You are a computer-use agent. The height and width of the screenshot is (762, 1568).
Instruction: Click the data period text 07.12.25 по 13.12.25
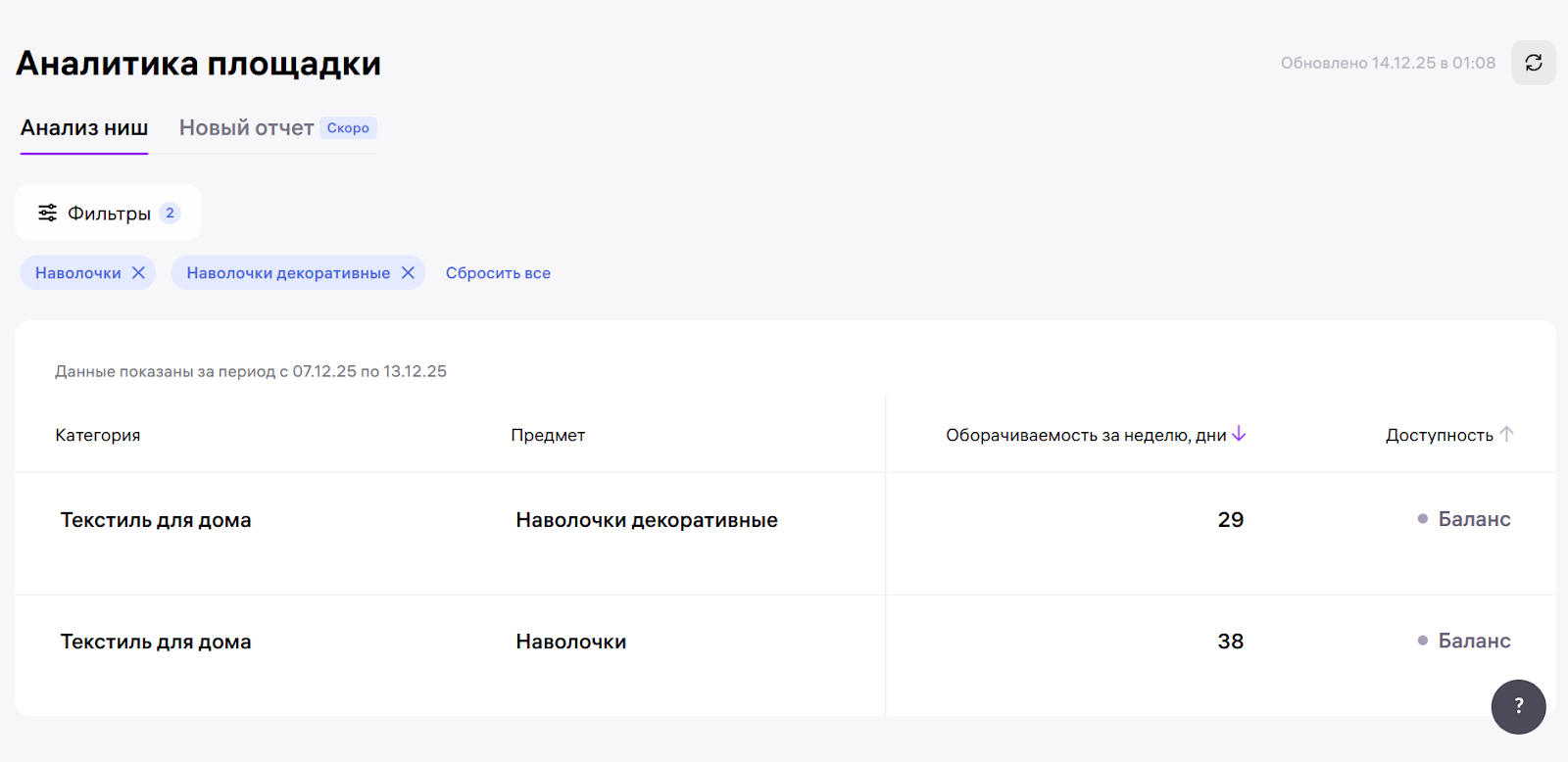pyautogui.click(x=369, y=371)
